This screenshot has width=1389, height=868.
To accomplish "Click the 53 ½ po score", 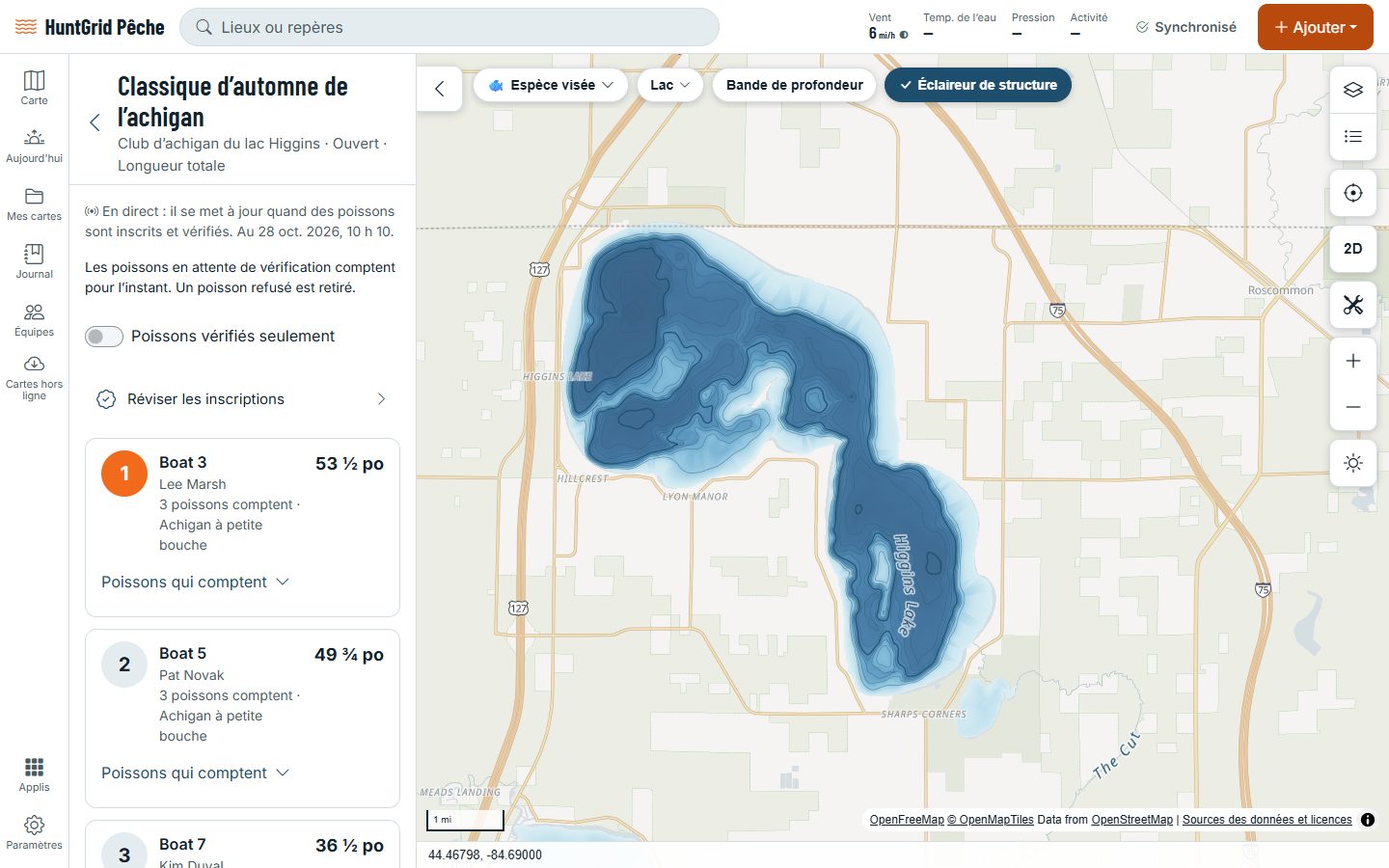I will (349, 464).
